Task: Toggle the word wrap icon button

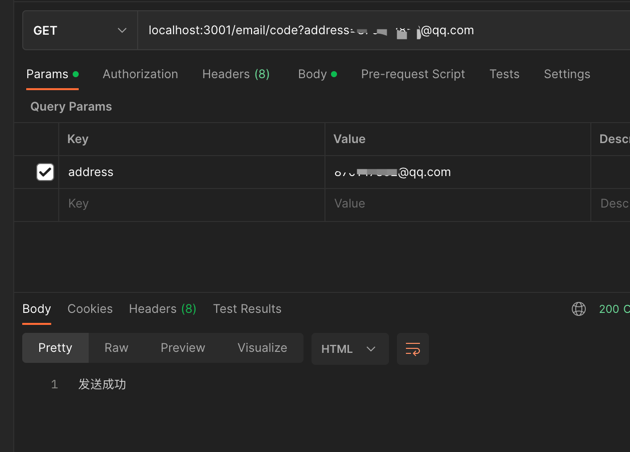Action: [412, 349]
